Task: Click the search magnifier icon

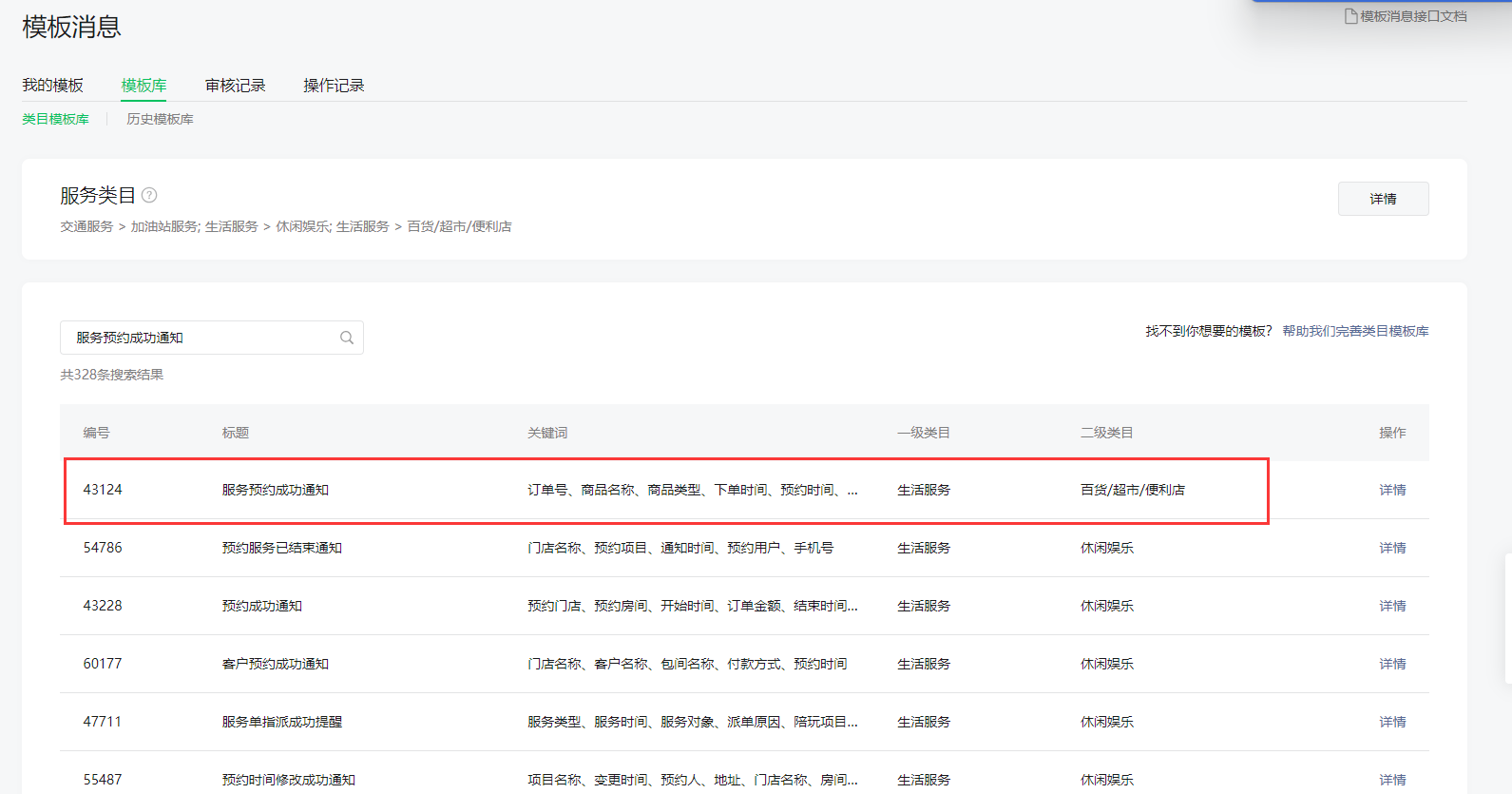Action: pos(347,338)
